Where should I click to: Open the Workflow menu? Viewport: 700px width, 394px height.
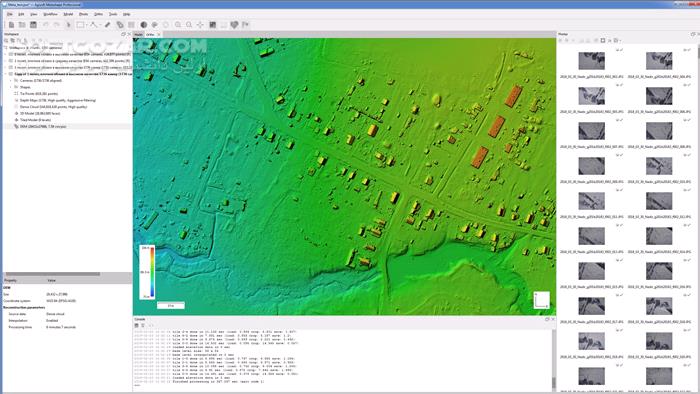tap(50, 14)
